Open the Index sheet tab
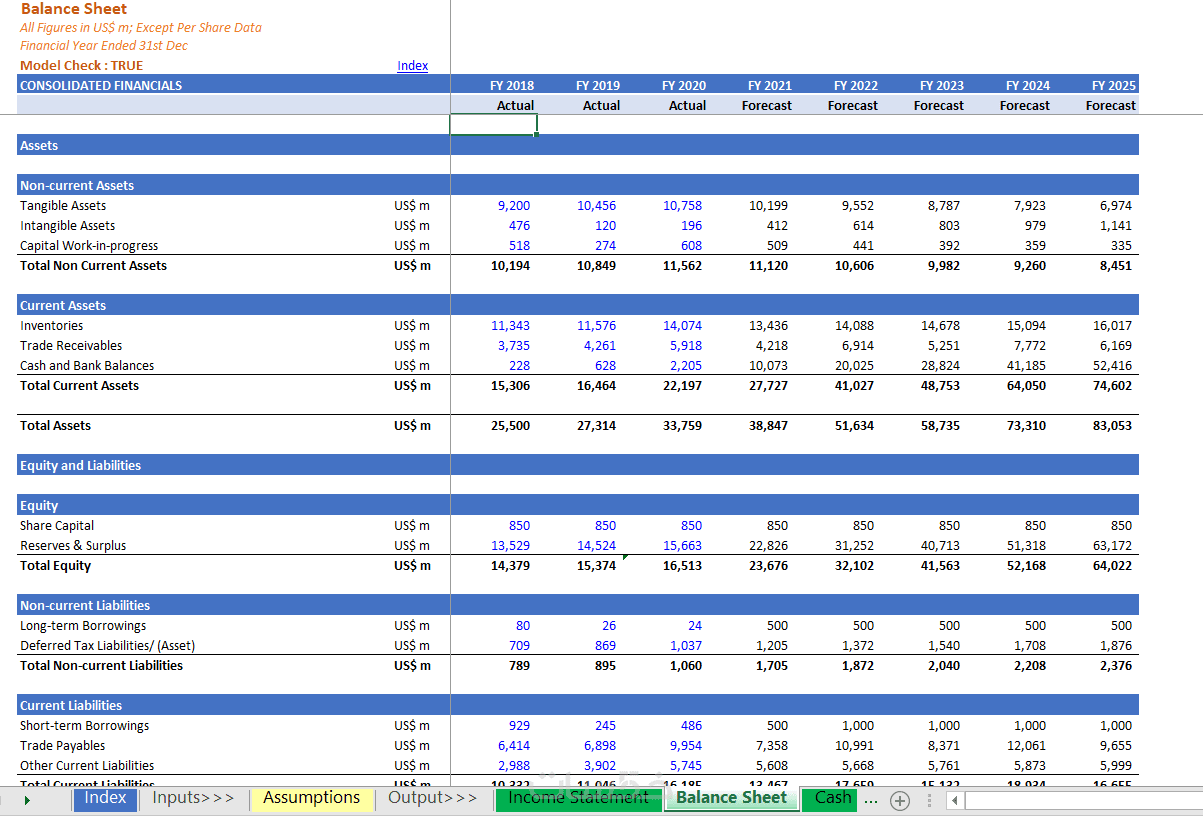The width and height of the screenshot is (1203, 816). point(105,798)
